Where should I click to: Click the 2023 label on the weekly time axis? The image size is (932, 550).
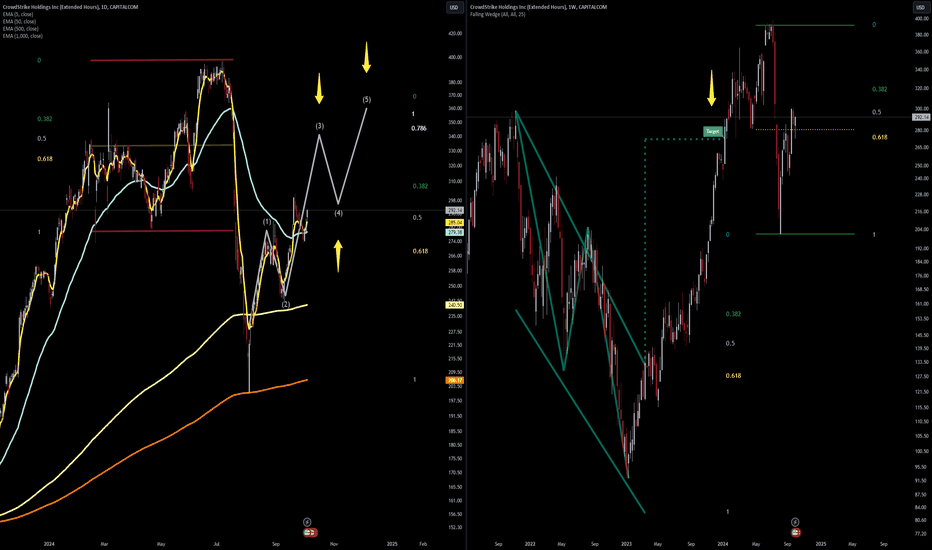[x=626, y=543]
